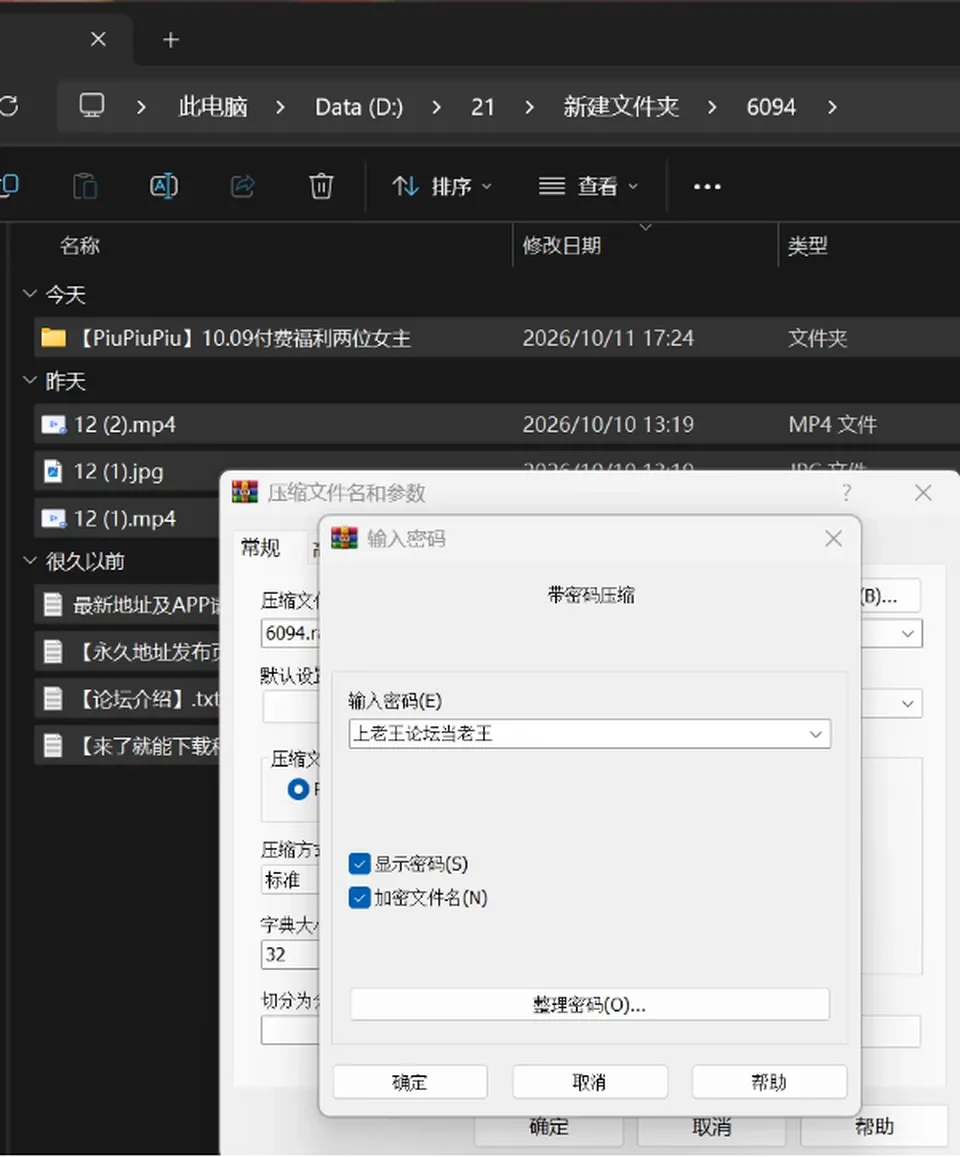The image size is (960, 1157).
Task: Click the video icon of 12 (1).mp4
Action: tap(53, 519)
